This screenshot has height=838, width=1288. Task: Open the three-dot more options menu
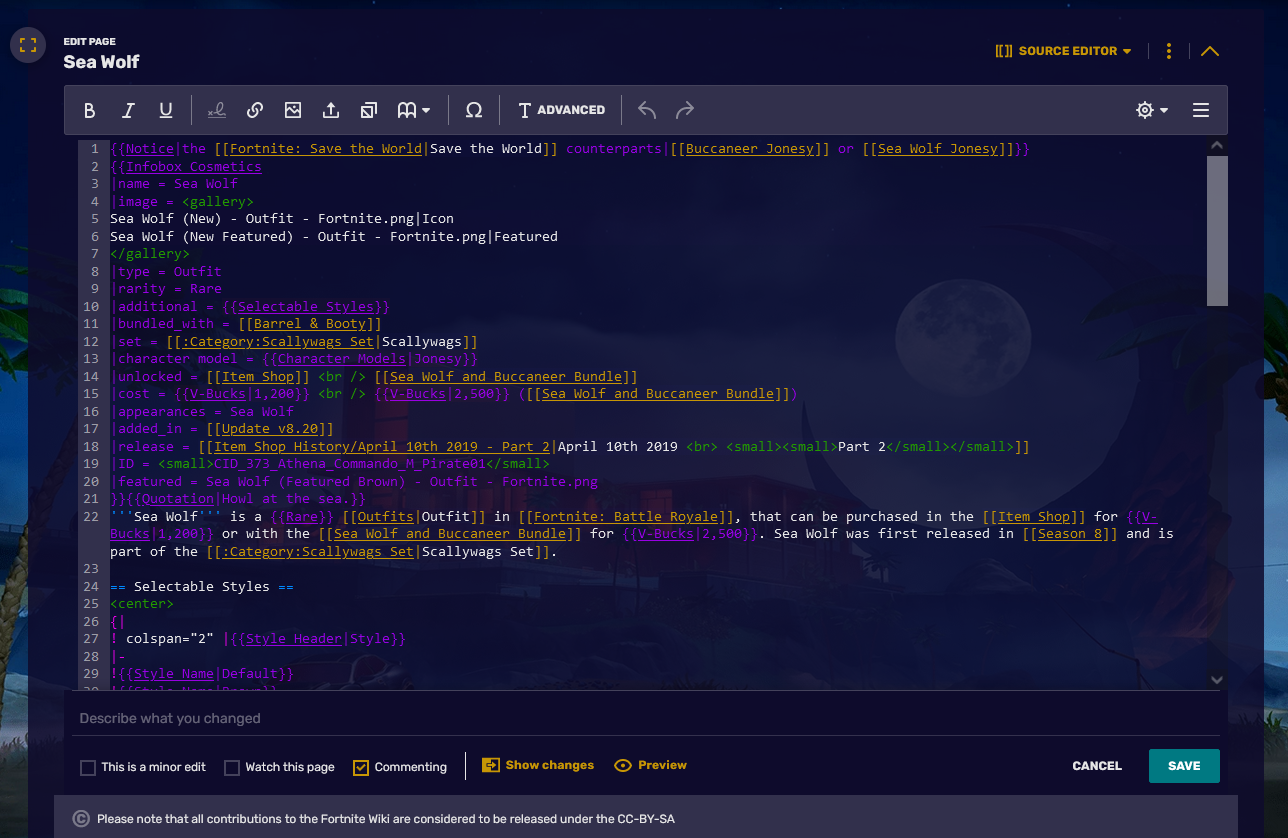[1169, 51]
